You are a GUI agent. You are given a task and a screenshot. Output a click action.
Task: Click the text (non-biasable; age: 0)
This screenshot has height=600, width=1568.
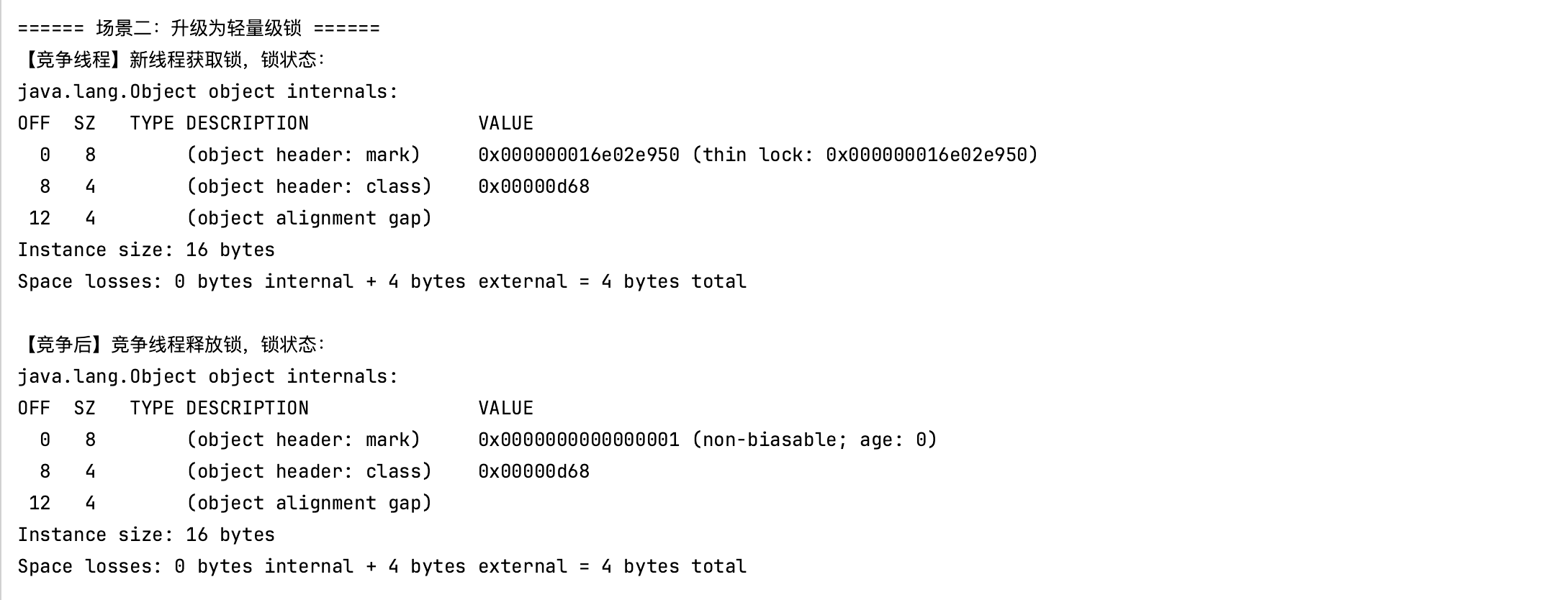click(815, 440)
